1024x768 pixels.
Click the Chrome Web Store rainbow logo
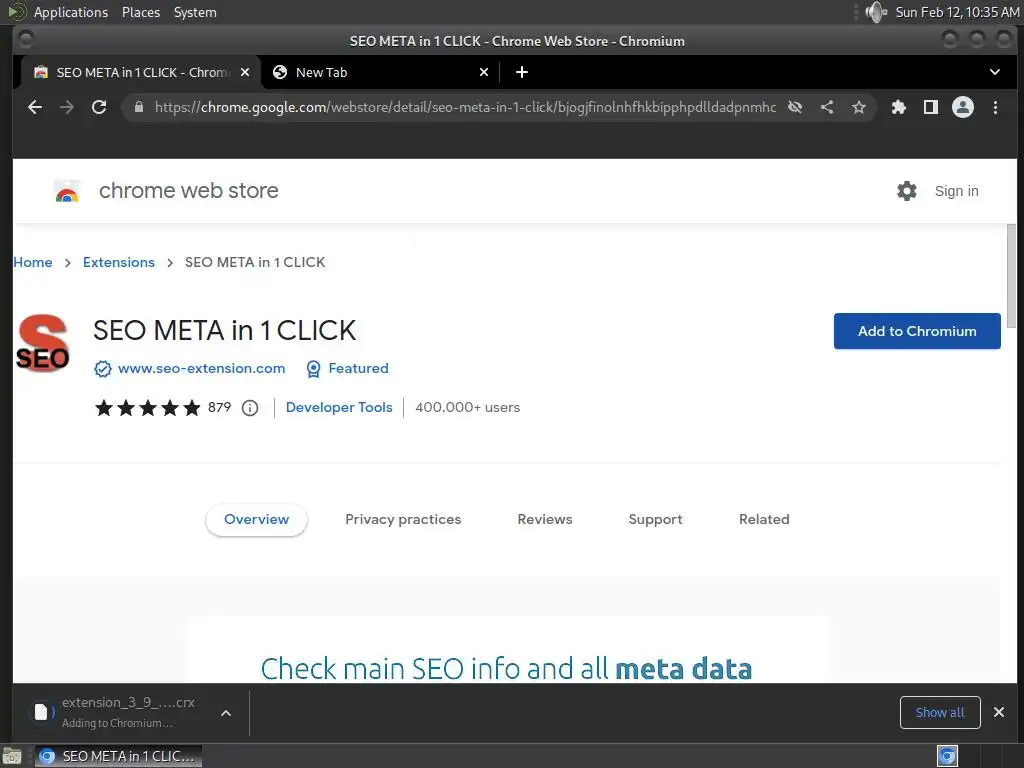pos(67,191)
